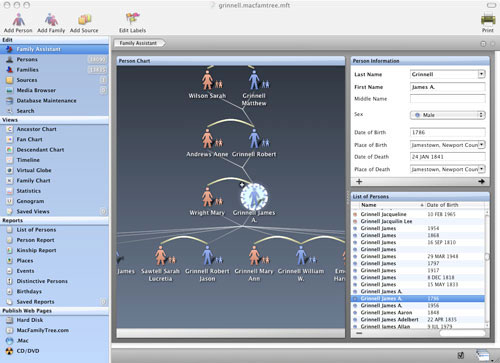The width and height of the screenshot is (500, 363).
Task: Open the Add Source tool
Action: tap(84, 20)
